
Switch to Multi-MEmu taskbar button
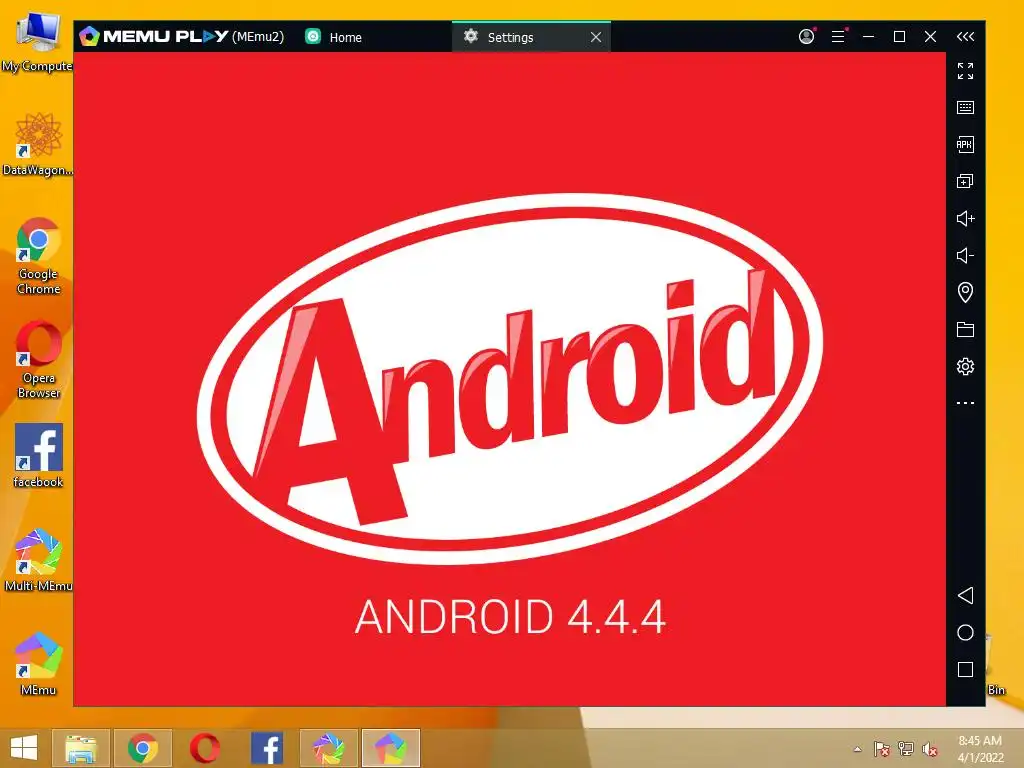(x=328, y=748)
